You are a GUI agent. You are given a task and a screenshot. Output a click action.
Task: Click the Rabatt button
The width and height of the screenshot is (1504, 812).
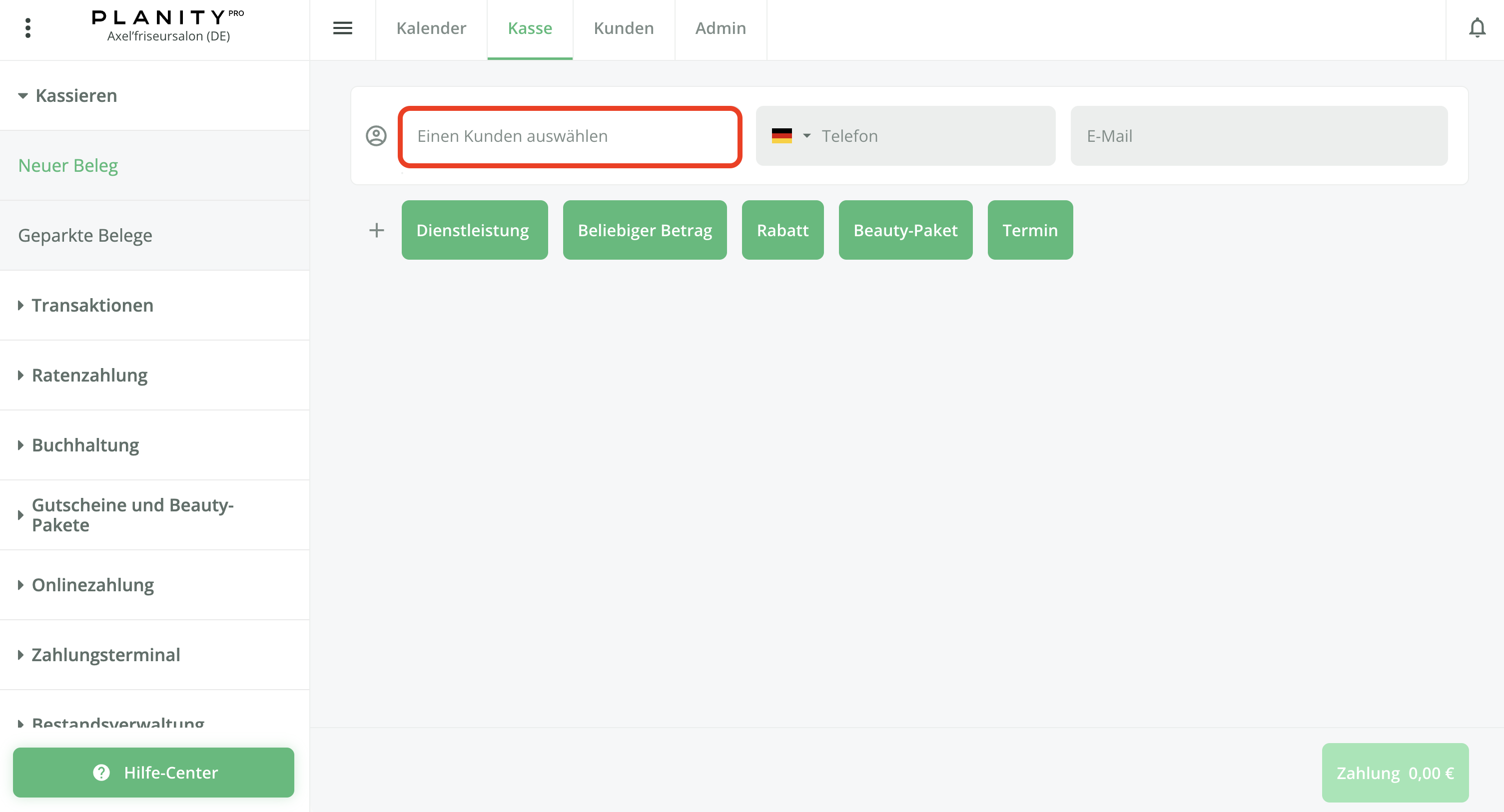pos(782,230)
